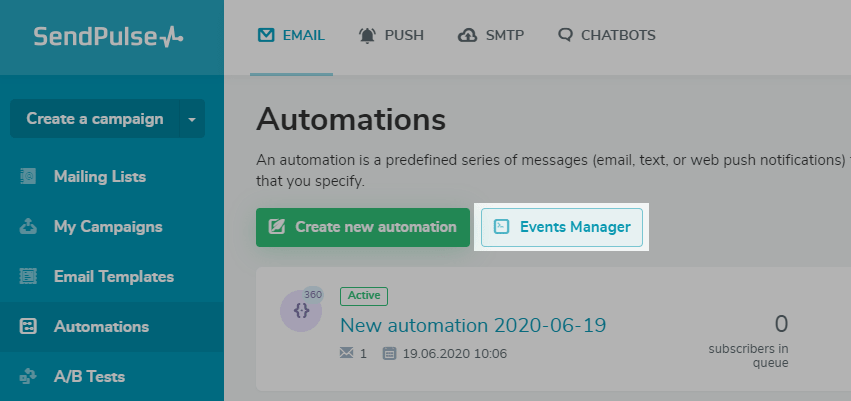Open the EMAIL tab
851x401 pixels.
291,36
